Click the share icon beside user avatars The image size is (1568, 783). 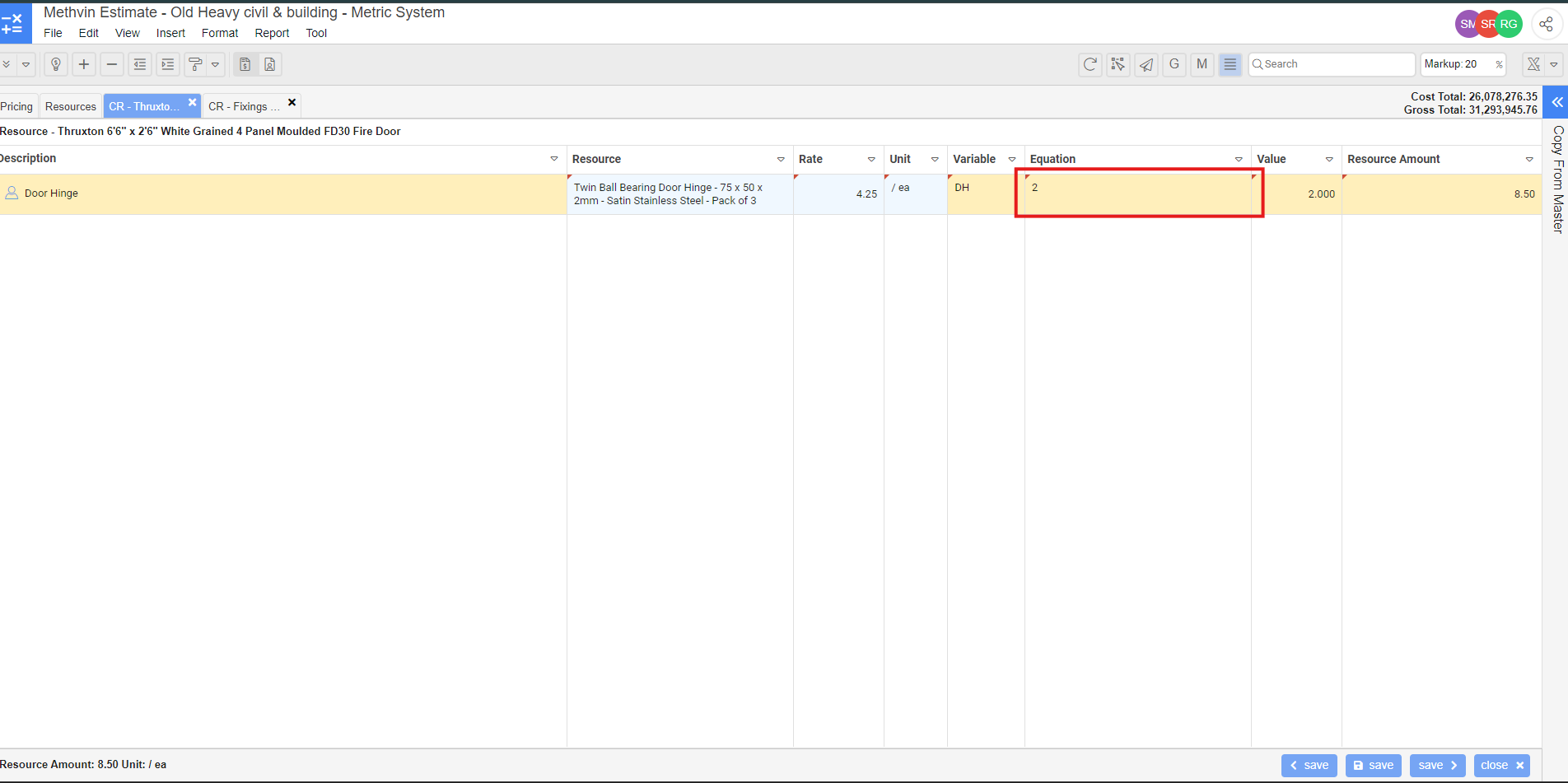click(1546, 25)
